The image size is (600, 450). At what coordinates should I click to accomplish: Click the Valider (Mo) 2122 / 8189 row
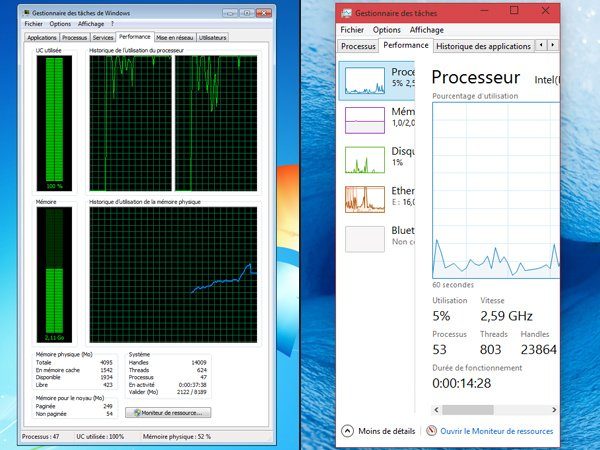pos(168,392)
